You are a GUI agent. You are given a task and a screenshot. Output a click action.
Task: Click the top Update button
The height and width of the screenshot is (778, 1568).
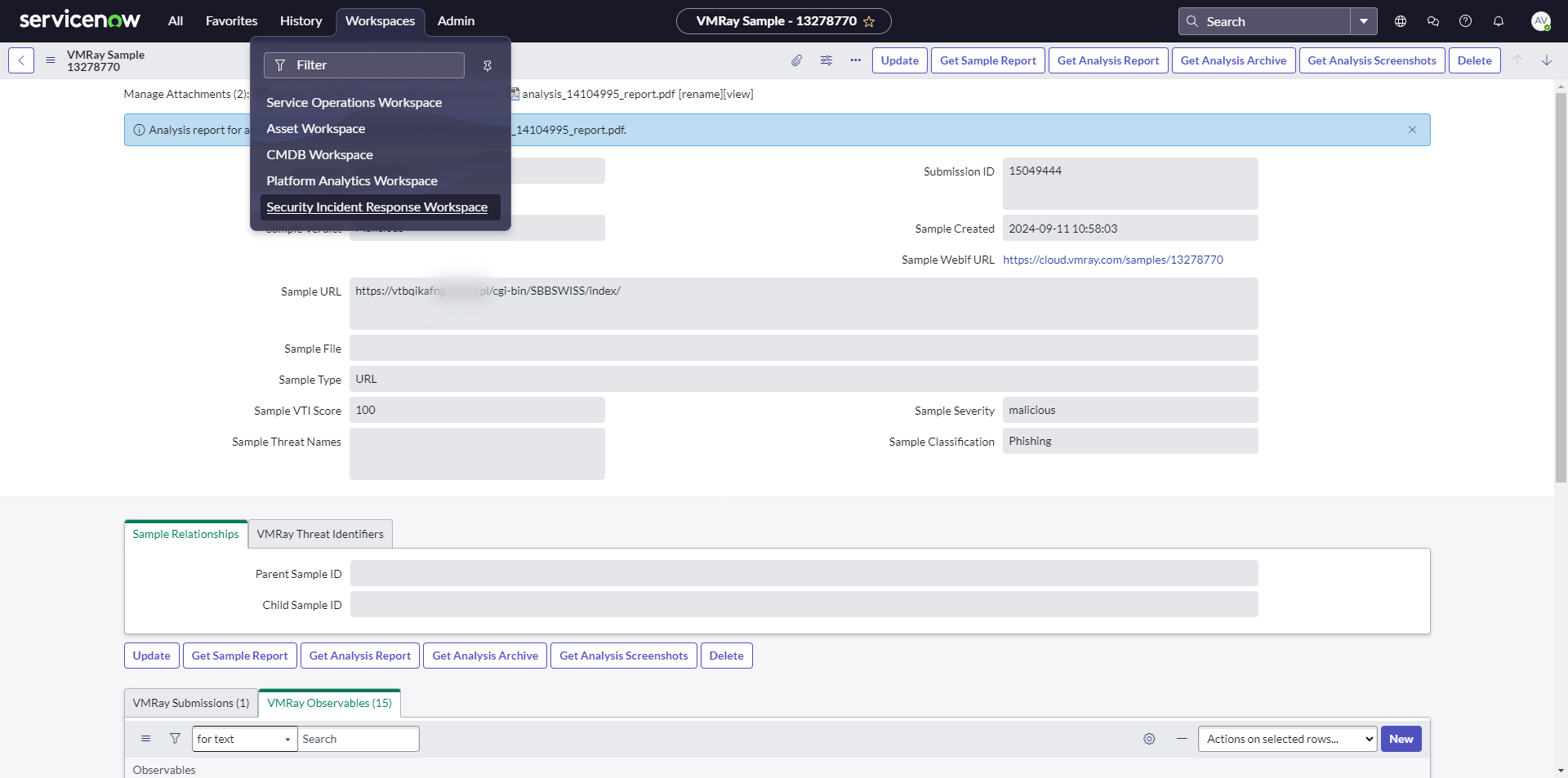(x=900, y=60)
